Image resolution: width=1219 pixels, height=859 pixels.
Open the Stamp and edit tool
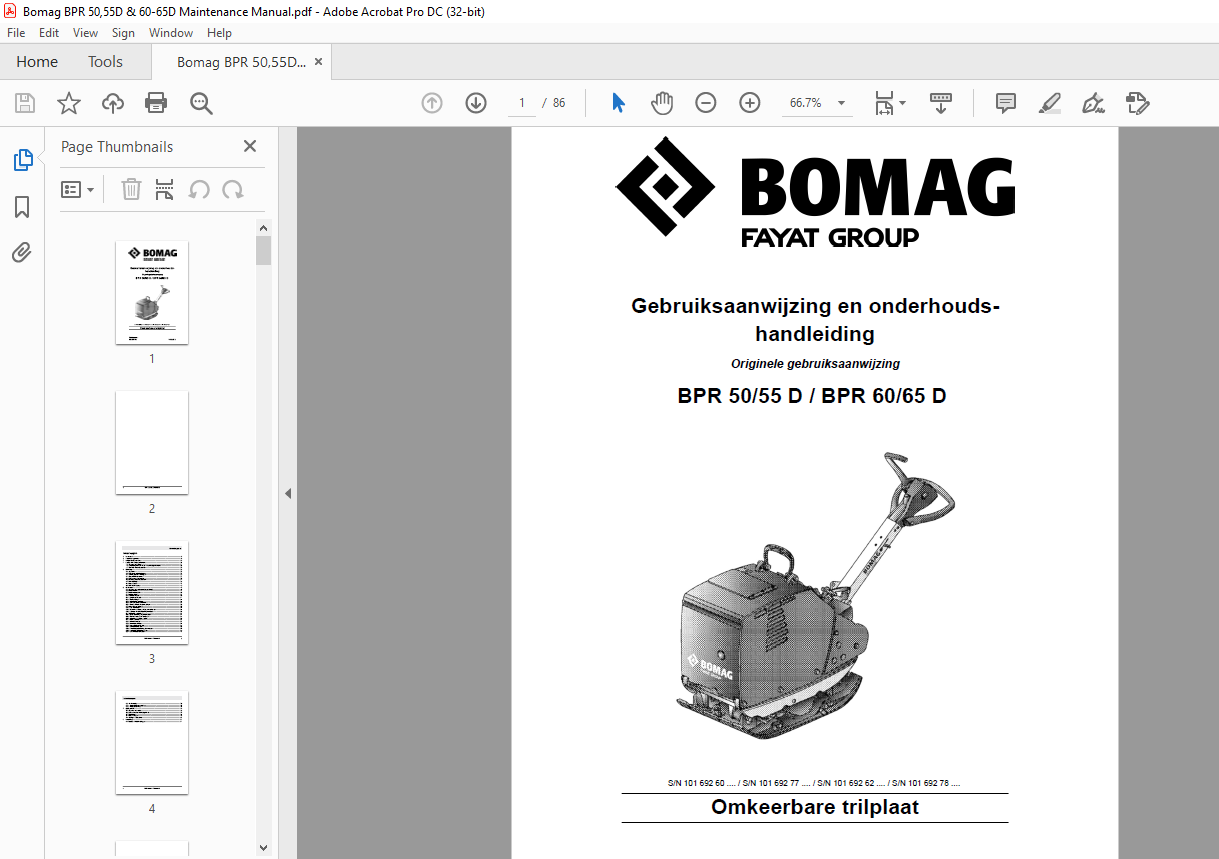(1138, 103)
